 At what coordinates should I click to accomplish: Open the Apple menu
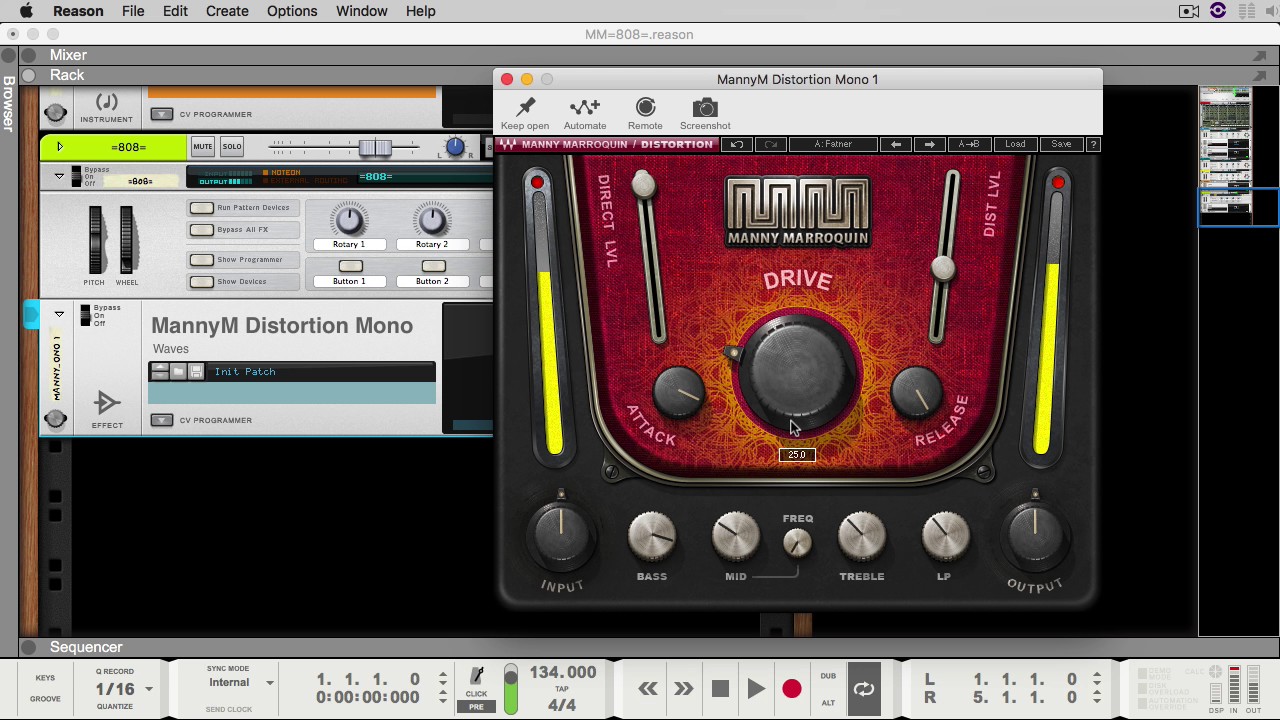click(x=26, y=11)
